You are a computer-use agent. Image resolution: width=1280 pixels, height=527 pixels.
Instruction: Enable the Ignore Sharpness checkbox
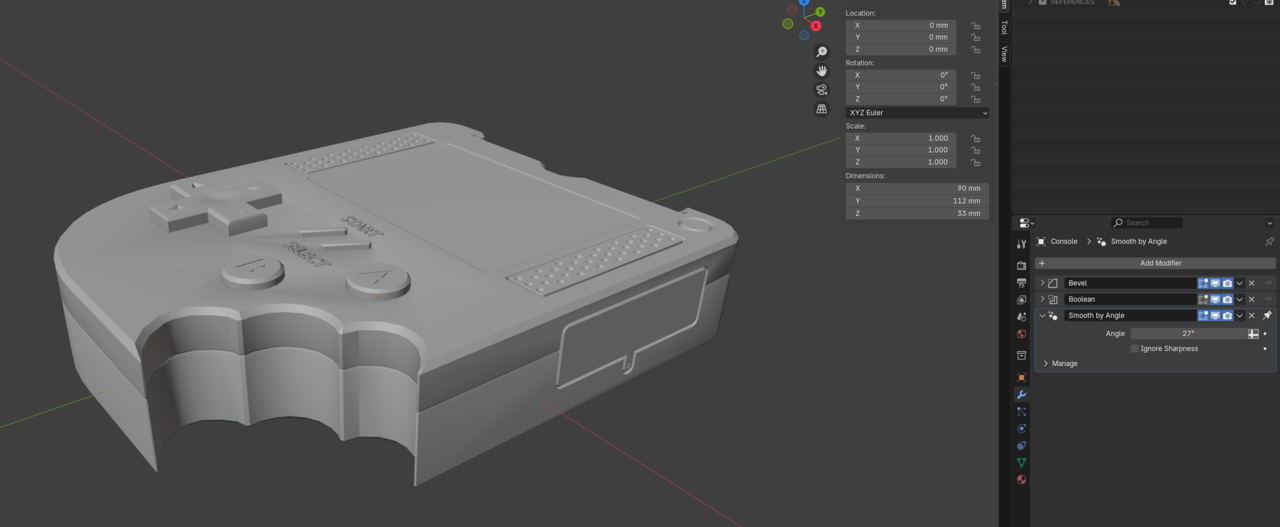(x=1135, y=349)
